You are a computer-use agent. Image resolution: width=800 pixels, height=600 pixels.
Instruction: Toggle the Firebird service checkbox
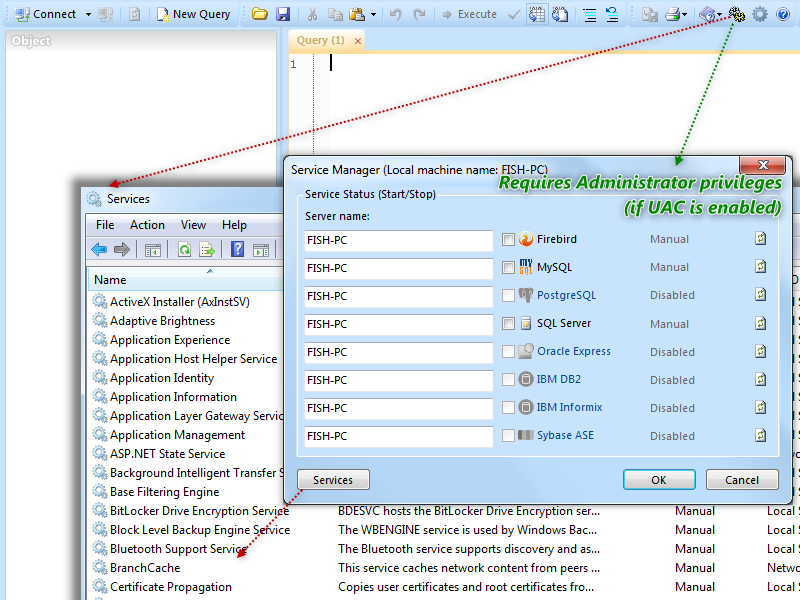[x=508, y=239]
